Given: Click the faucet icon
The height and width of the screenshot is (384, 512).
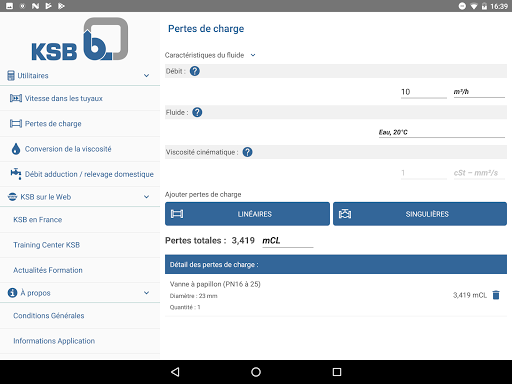Looking at the screenshot, I should (x=16, y=173).
